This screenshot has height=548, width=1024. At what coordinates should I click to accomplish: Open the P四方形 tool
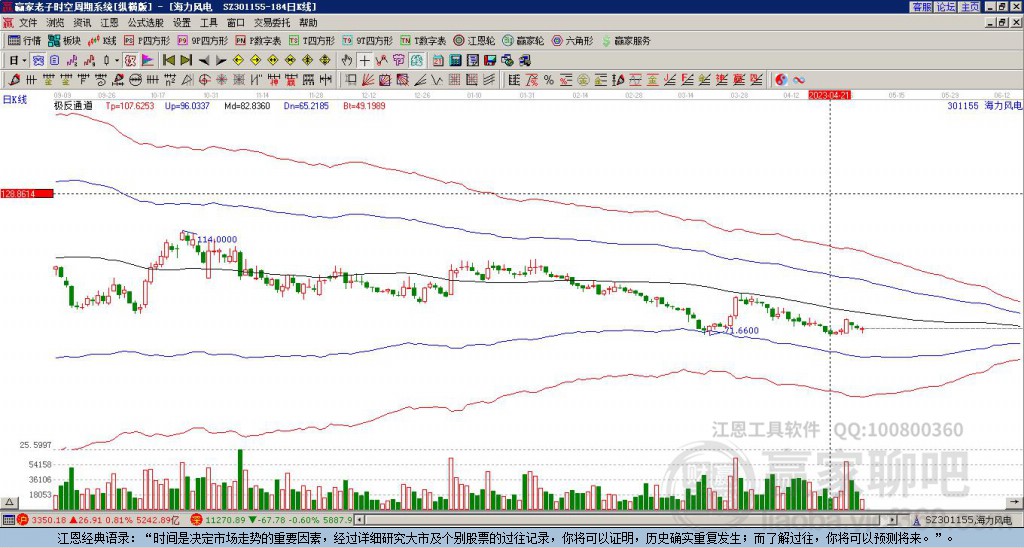(148, 40)
